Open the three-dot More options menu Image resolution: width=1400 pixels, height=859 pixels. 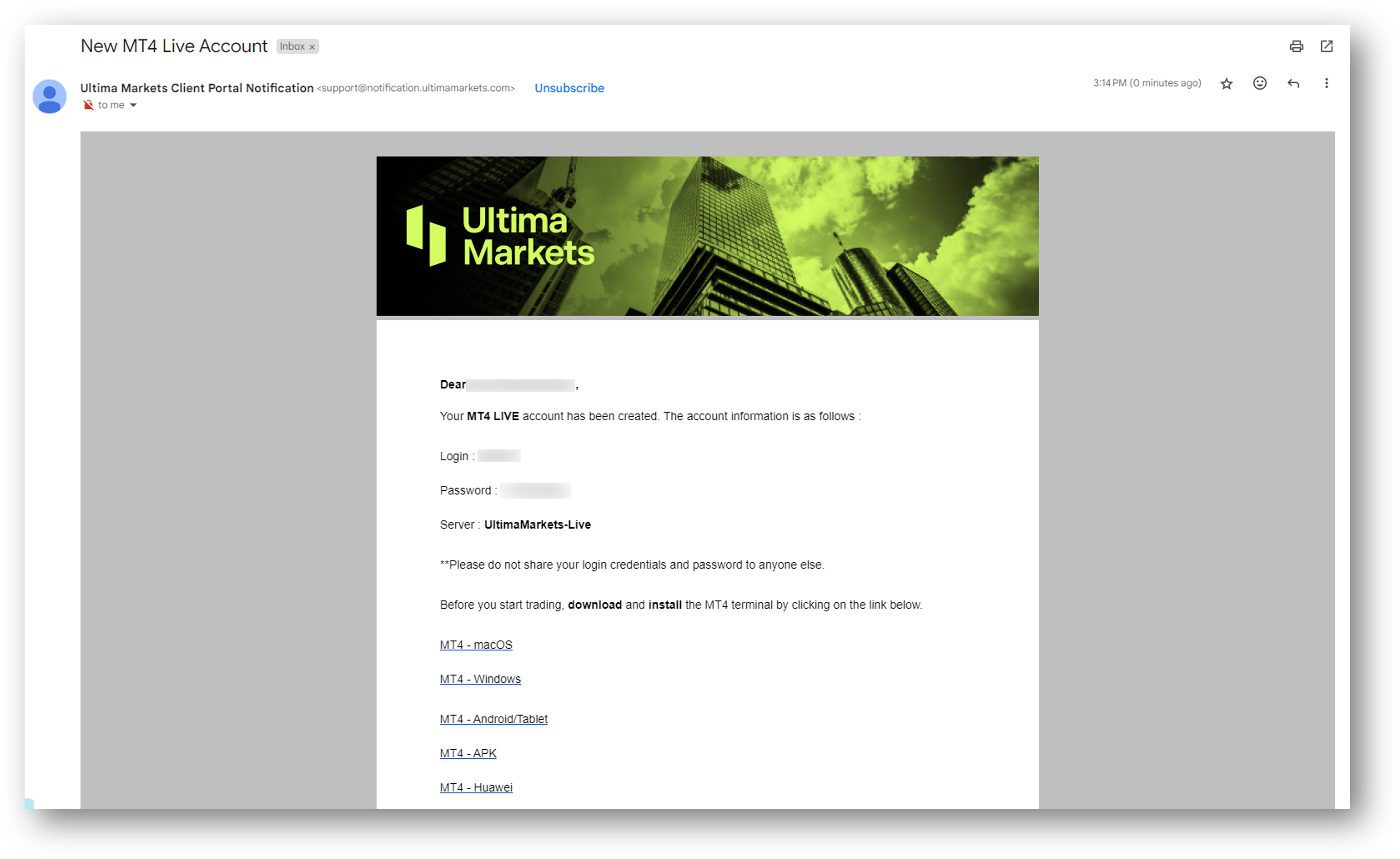pos(1326,84)
